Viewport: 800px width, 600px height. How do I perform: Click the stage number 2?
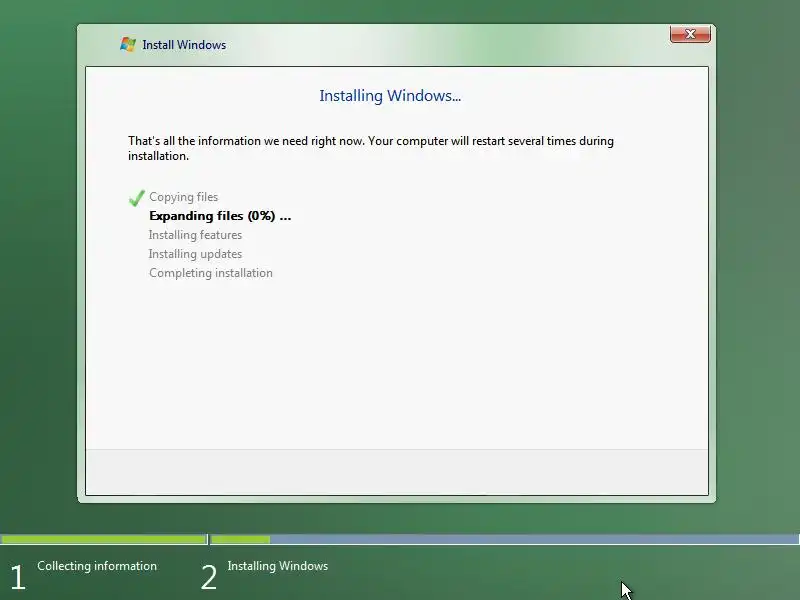pos(209,577)
